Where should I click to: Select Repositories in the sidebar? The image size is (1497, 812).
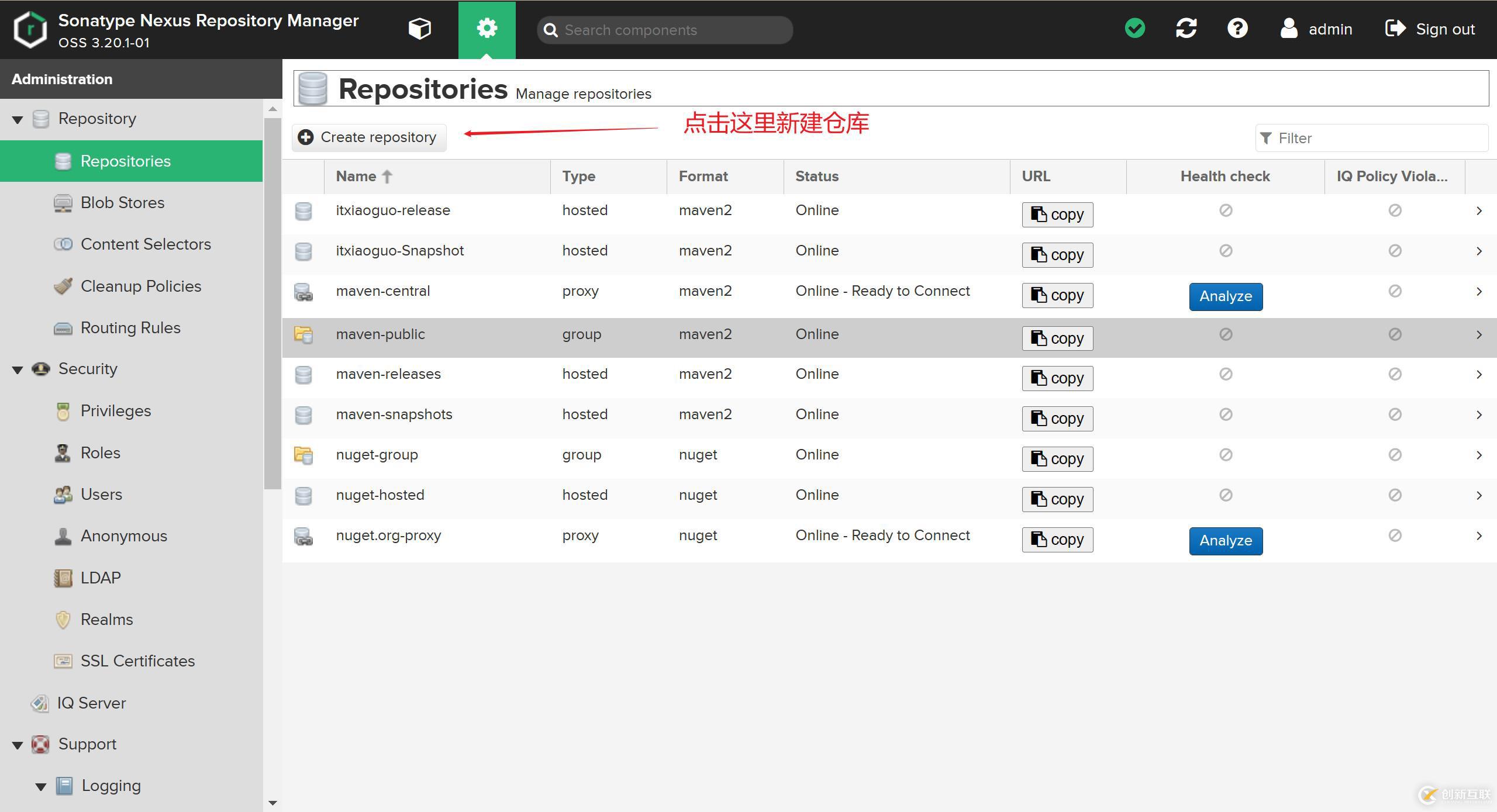click(131, 161)
